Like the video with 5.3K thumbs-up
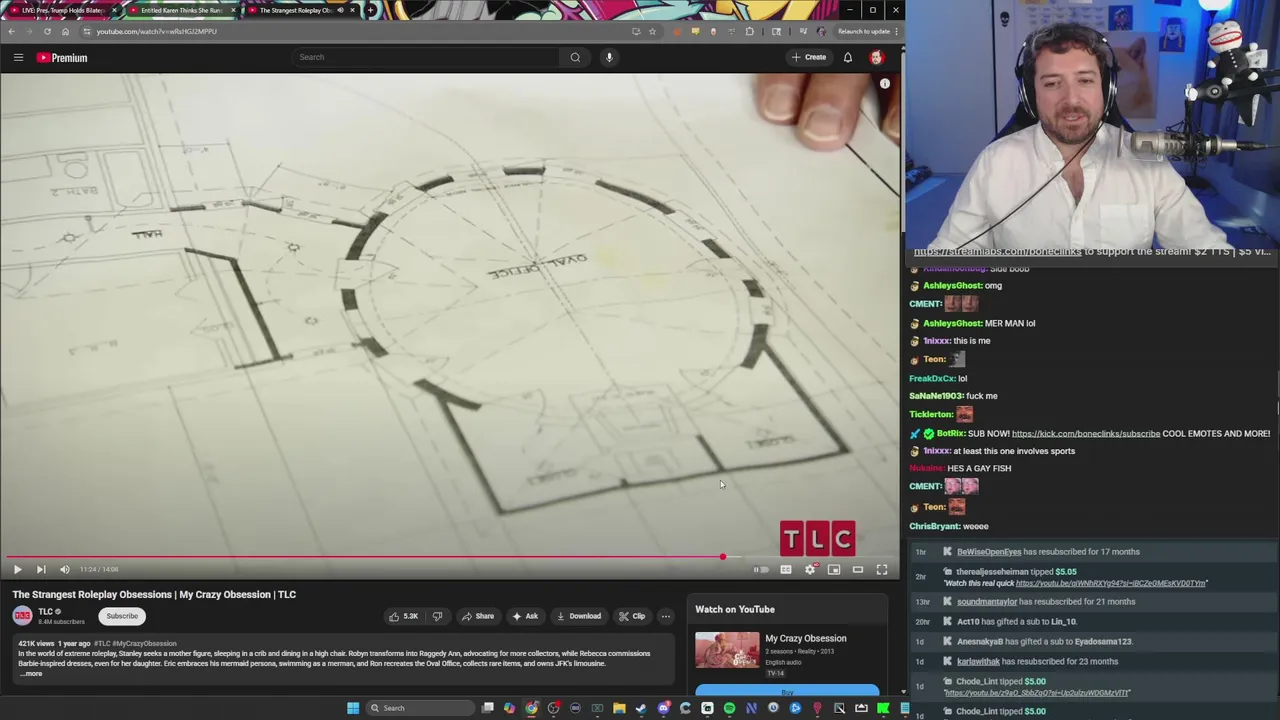This screenshot has width=1280, height=720. pyautogui.click(x=404, y=616)
